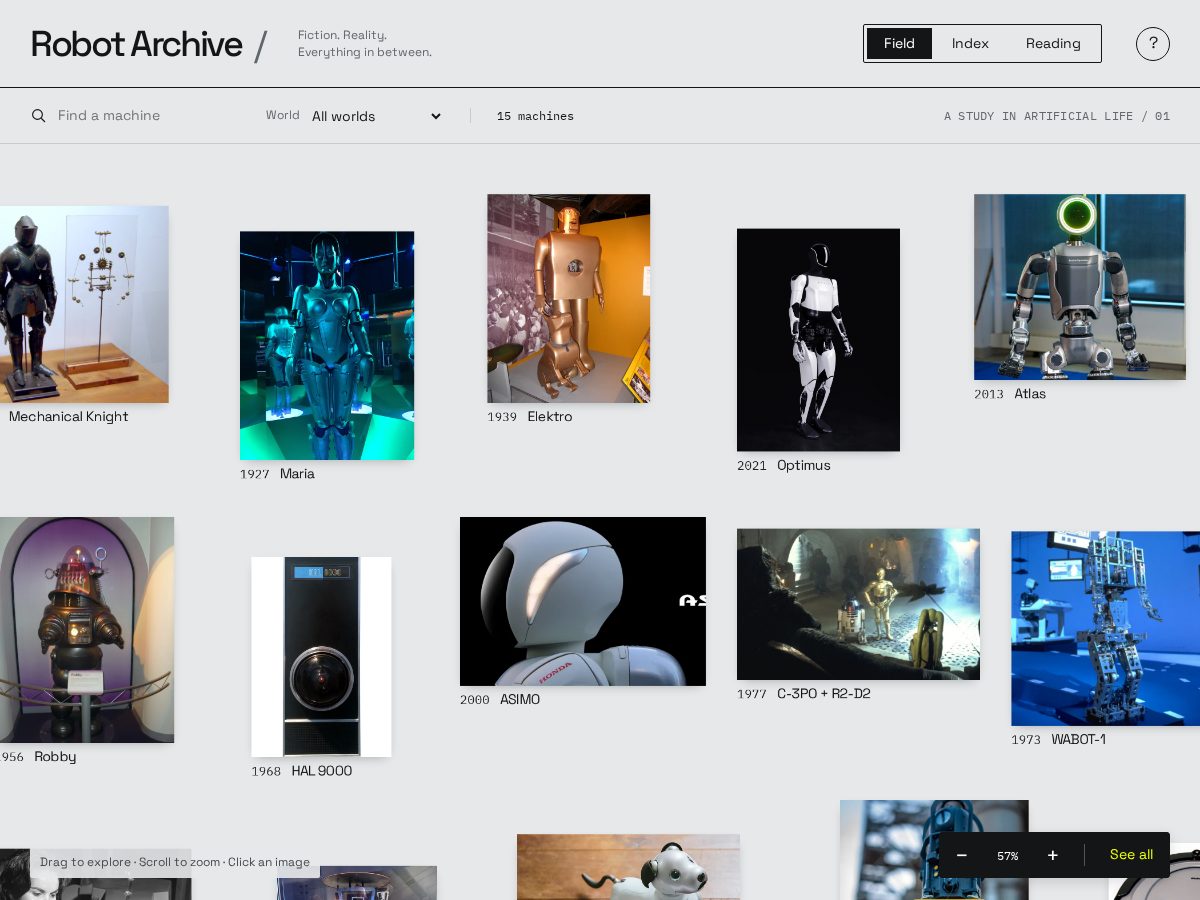
Task: Click the 1973 WABOT-1 caption
Action: coord(1058,740)
